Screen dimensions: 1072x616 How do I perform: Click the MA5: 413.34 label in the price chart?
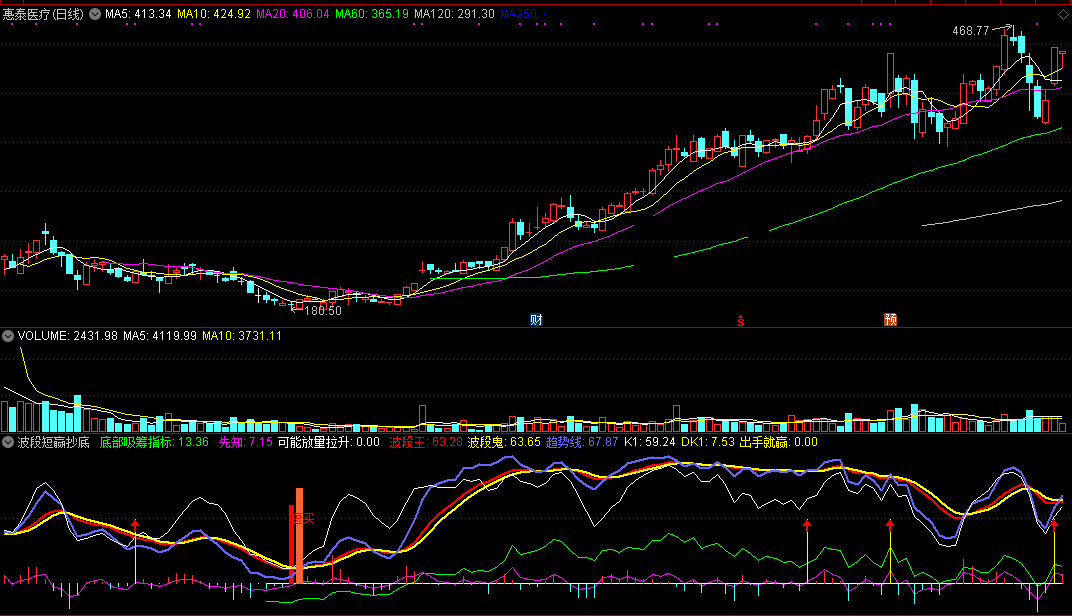tap(138, 14)
